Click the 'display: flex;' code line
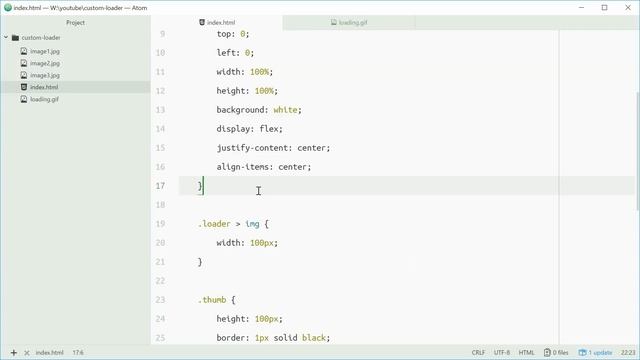The image size is (640, 360). click(x=249, y=129)
